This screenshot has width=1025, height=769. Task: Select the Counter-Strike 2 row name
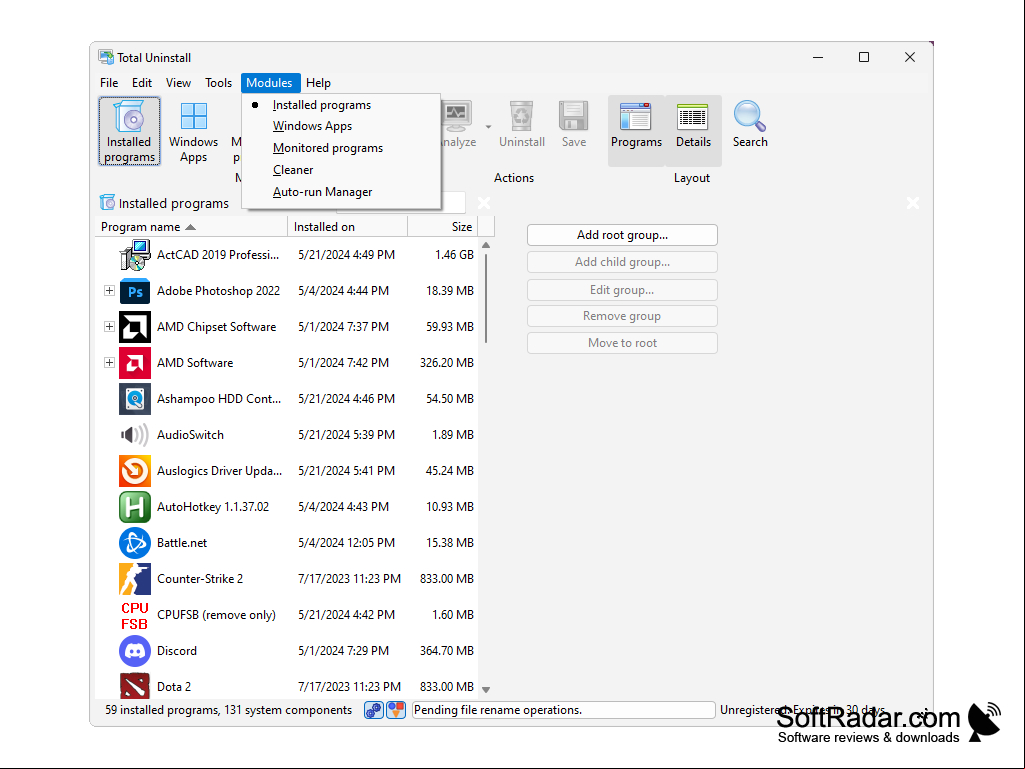(x=200, y=579)
